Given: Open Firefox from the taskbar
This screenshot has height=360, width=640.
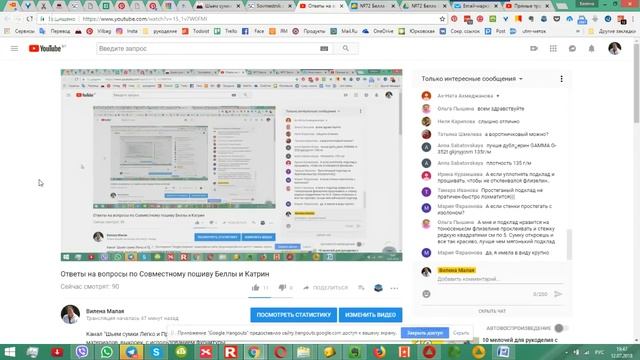Looking at the screenshot, I should pos(379,351).
